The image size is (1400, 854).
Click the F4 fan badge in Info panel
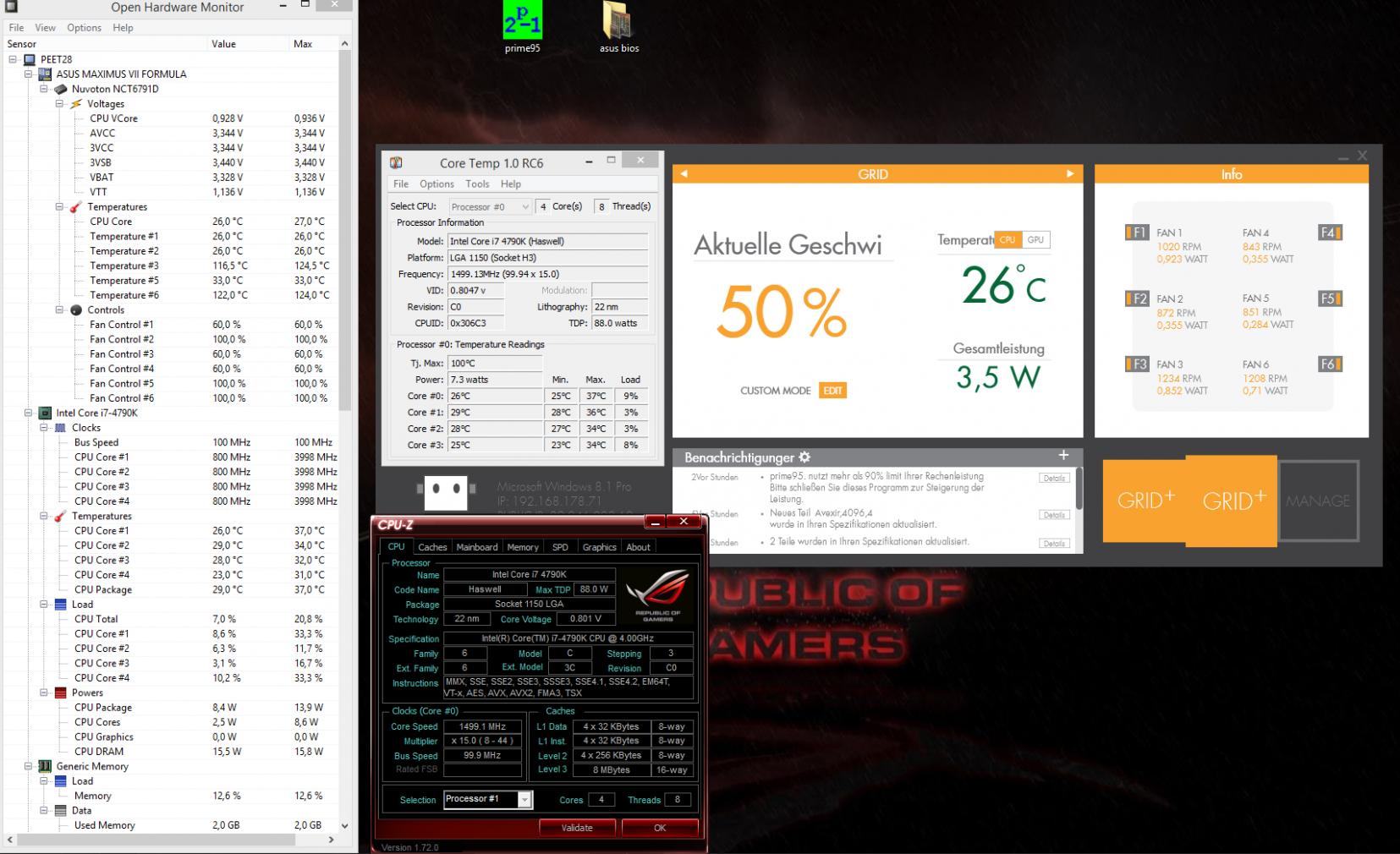(x=1330, y=233)
